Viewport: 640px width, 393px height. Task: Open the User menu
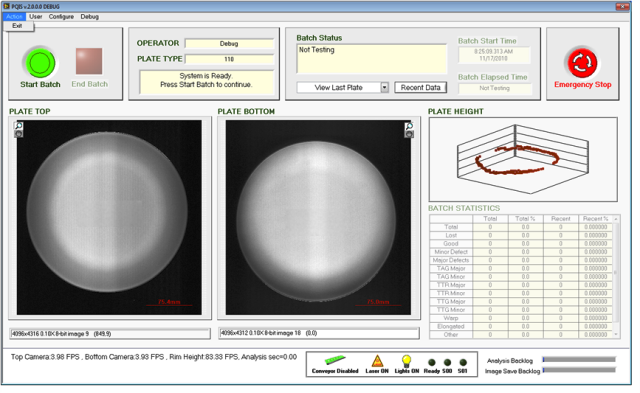[36, 17]
